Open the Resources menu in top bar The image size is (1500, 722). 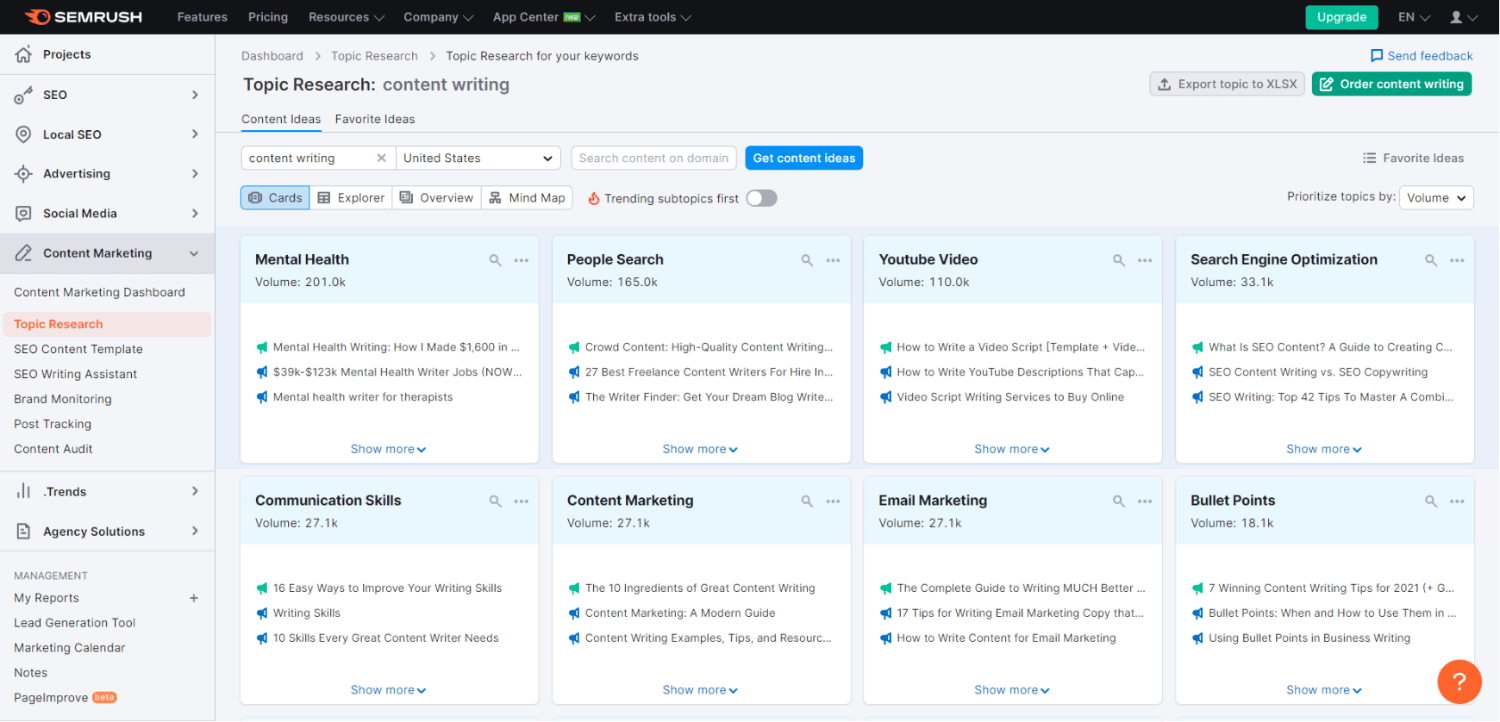[346, 17]
